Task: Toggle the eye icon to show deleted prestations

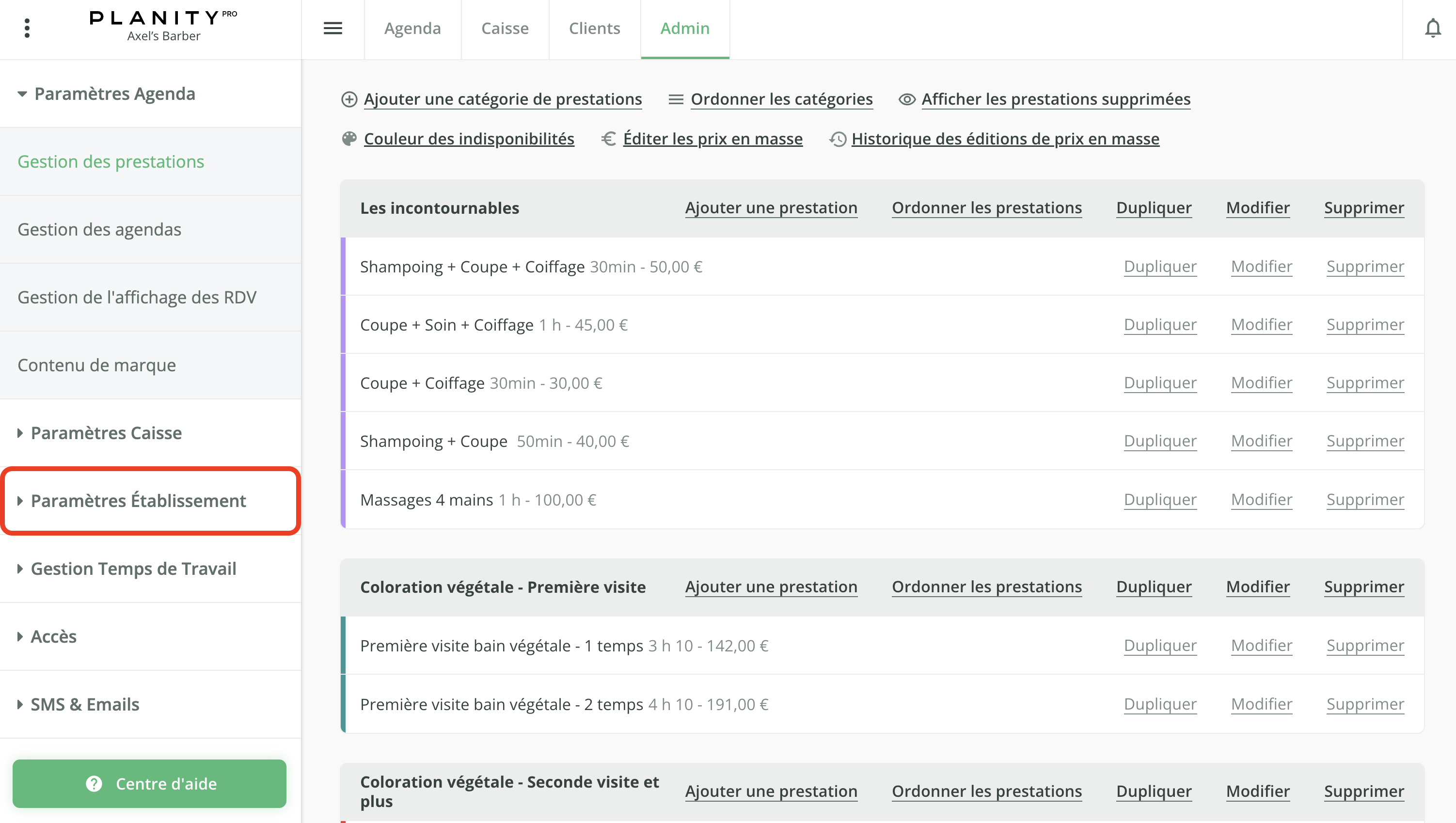Action: (x=907, y=99)
